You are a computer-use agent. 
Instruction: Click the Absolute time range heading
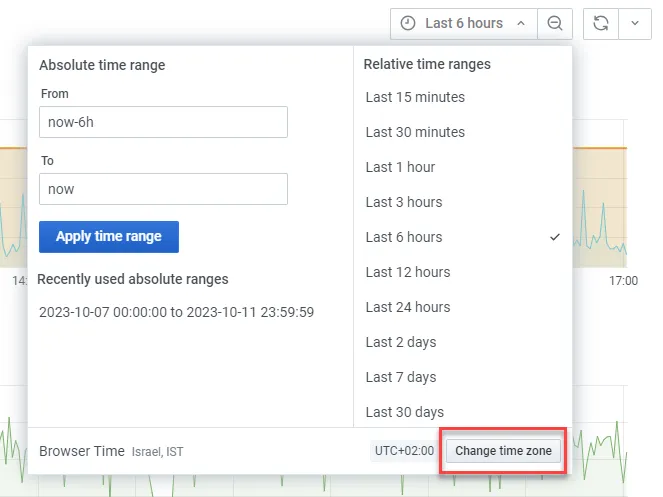pyautogui.click(x=102, y=65)
